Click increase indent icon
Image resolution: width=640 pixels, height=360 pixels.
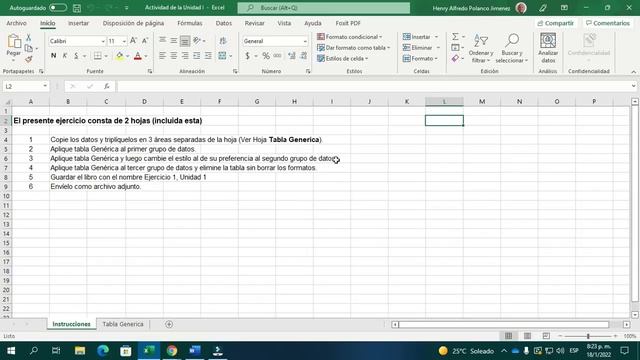coord(208,56)
